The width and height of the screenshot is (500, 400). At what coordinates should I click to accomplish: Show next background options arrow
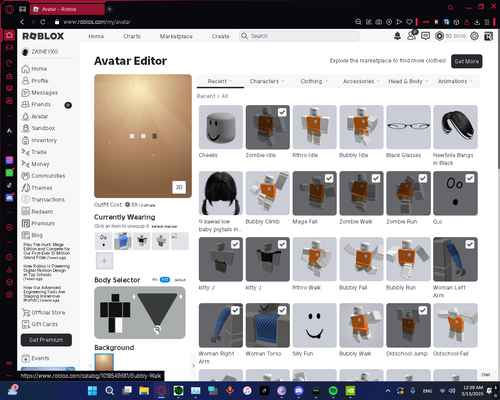pyautogui.click(x=193, y=366)
